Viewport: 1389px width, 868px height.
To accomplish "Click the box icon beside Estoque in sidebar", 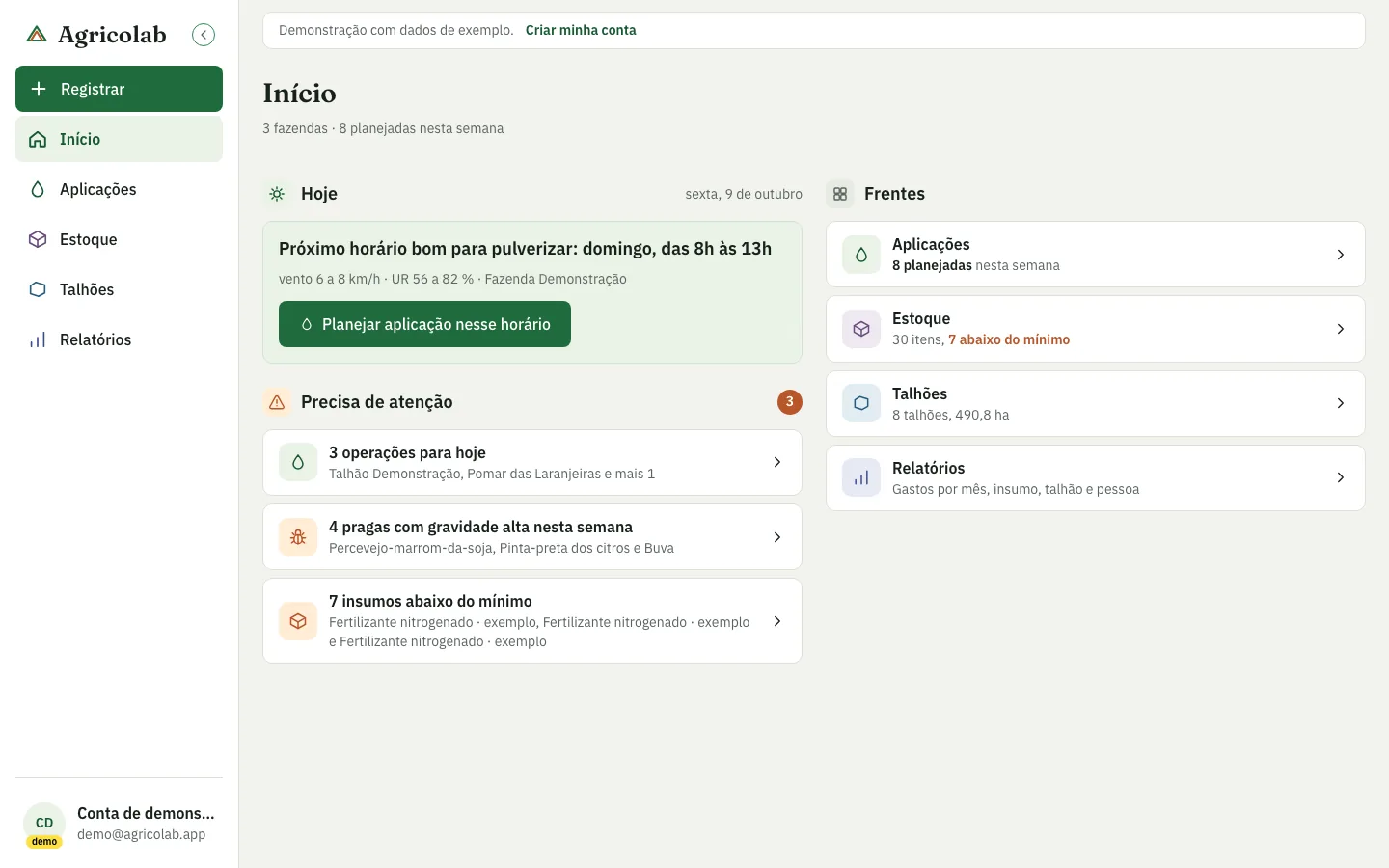I will [x=38, y=239].
